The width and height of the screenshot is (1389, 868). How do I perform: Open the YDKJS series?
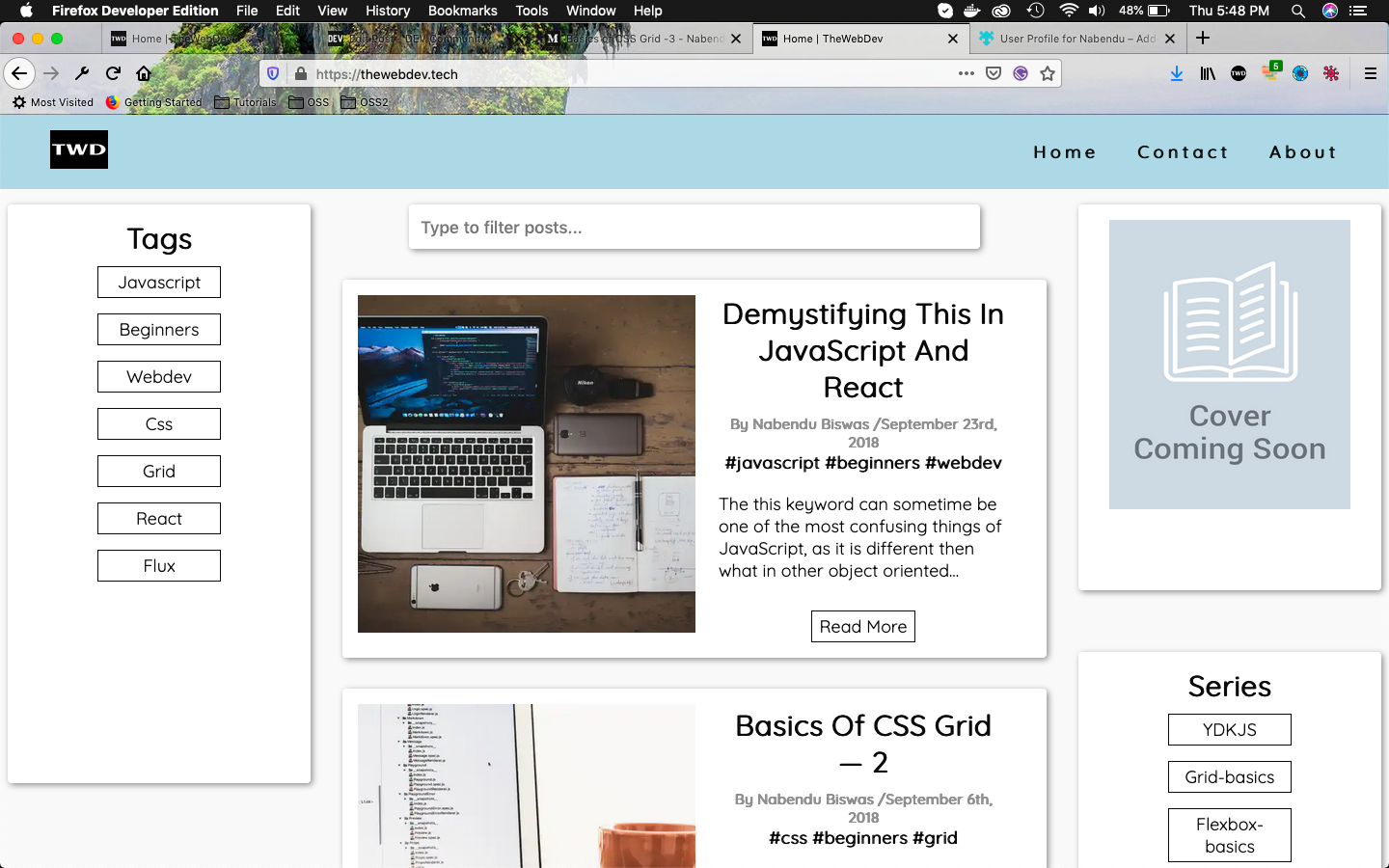coord(1230,730)
